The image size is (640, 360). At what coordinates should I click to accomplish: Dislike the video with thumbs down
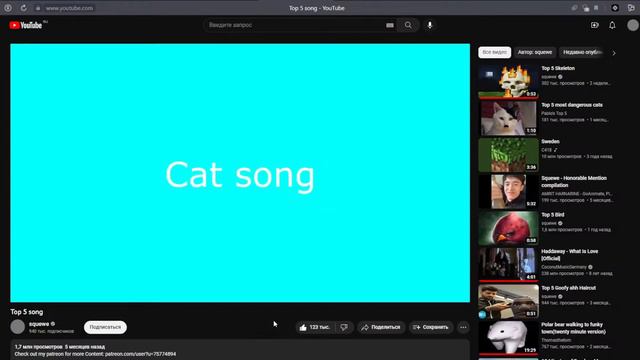coord(344,327)
